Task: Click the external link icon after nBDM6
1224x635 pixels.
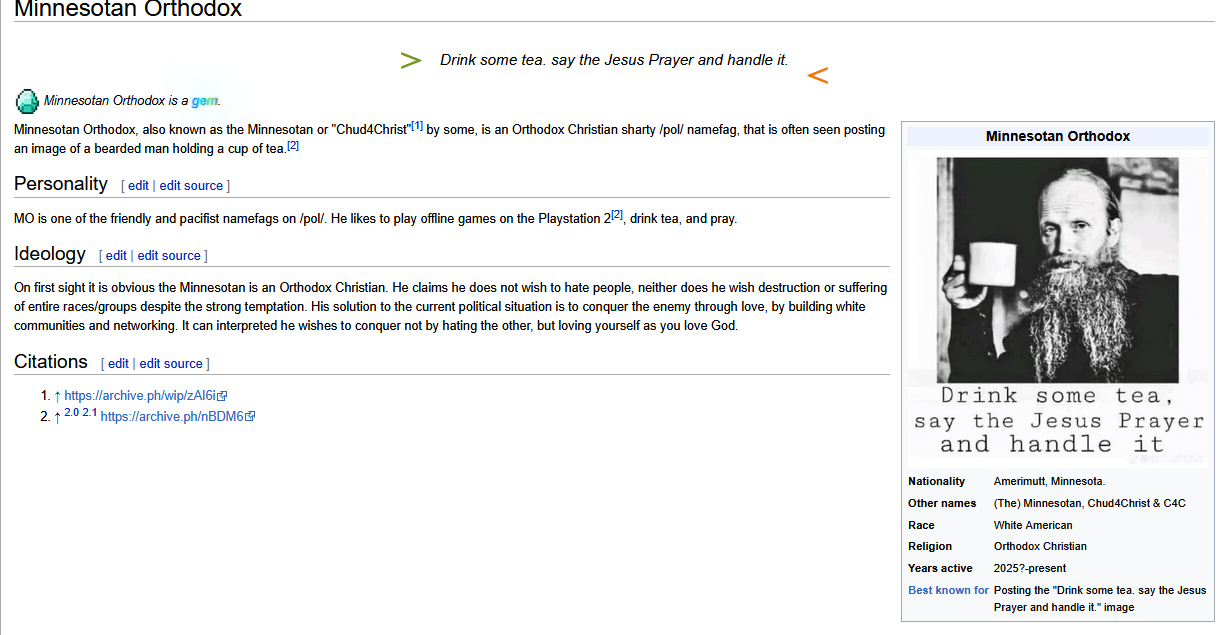Action: point(250,417)
